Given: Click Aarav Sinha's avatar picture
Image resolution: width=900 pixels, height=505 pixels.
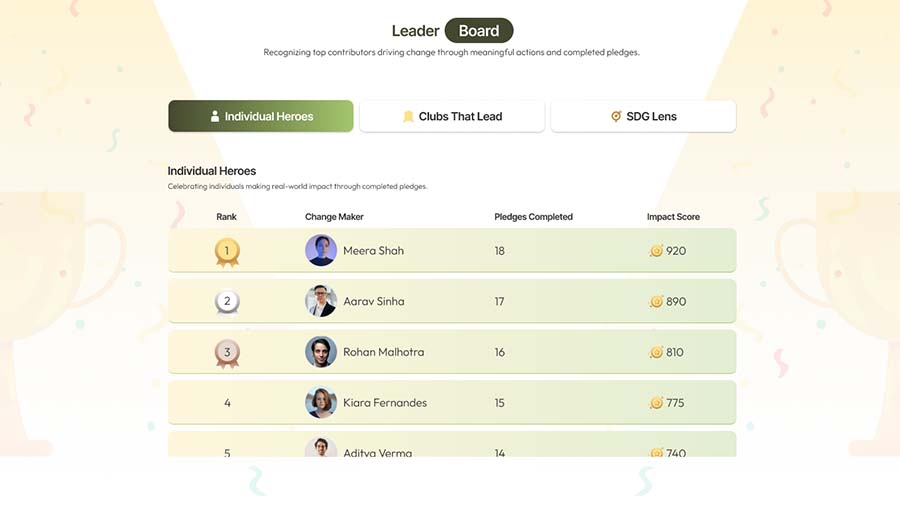Looking at the screenshot, I should pos(321,301).
